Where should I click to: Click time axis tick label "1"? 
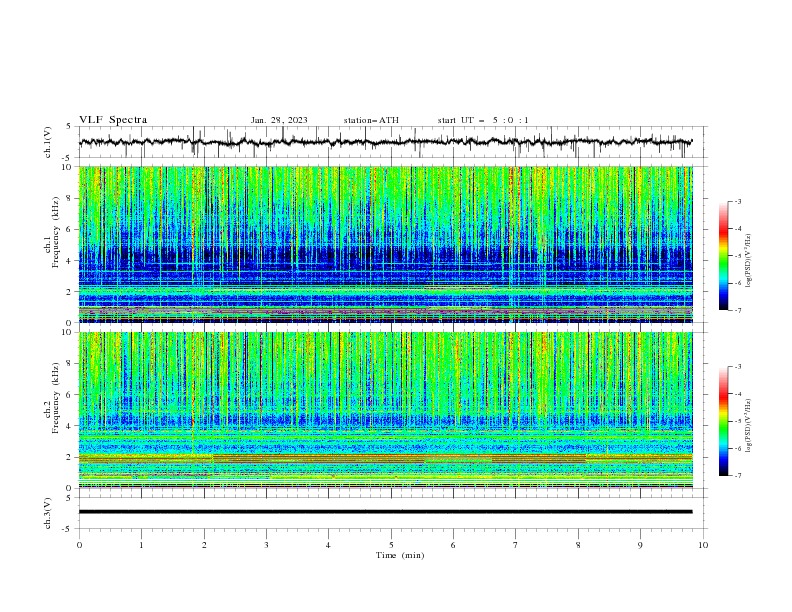pos(141,545)
